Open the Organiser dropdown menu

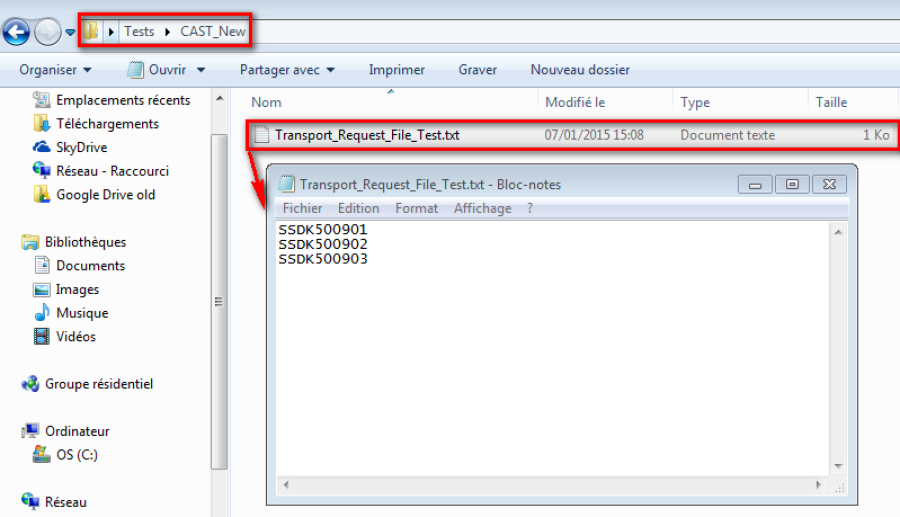pos(55,70)
